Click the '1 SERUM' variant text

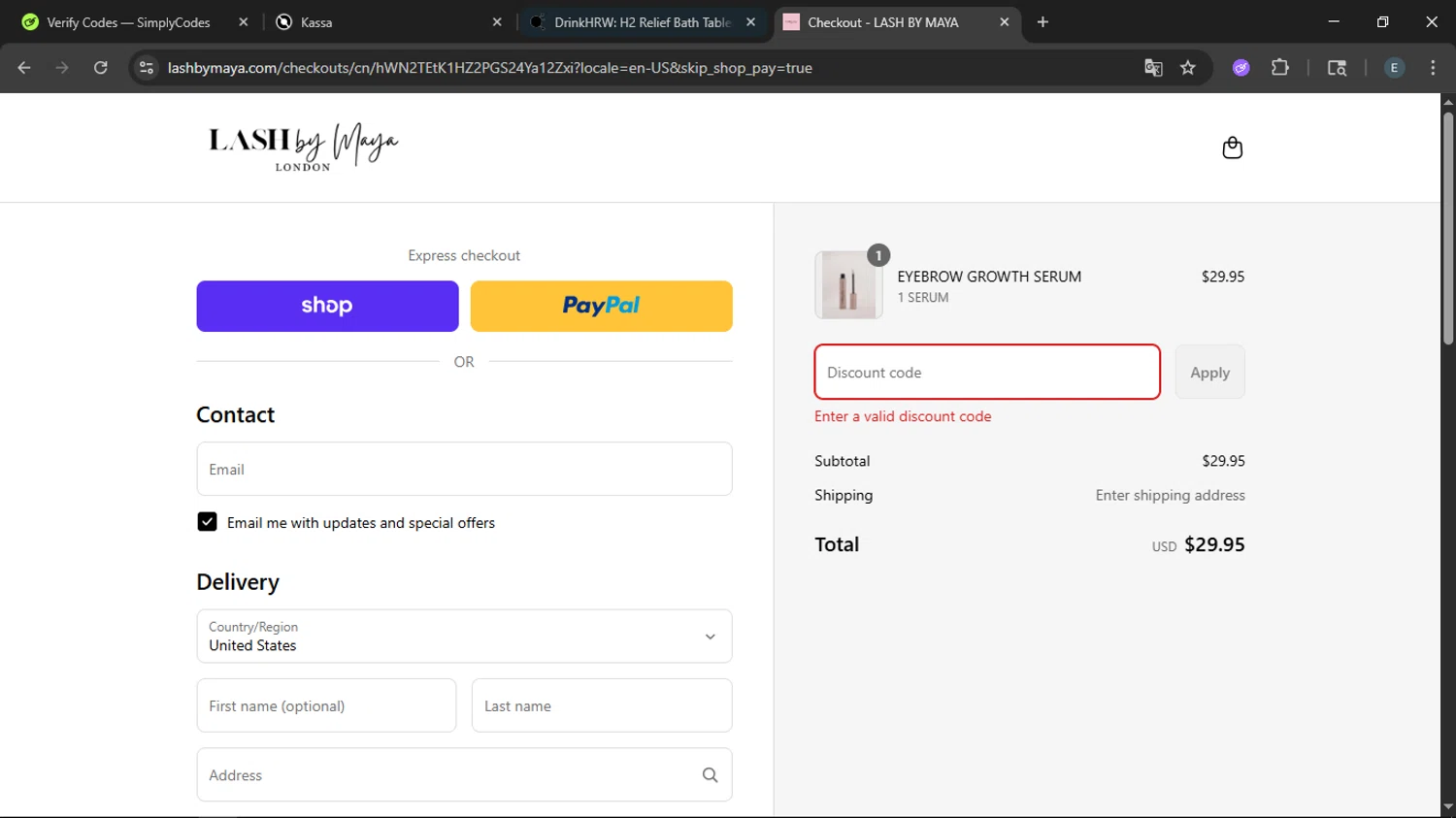pyautogui.click(x=923, y=298)
